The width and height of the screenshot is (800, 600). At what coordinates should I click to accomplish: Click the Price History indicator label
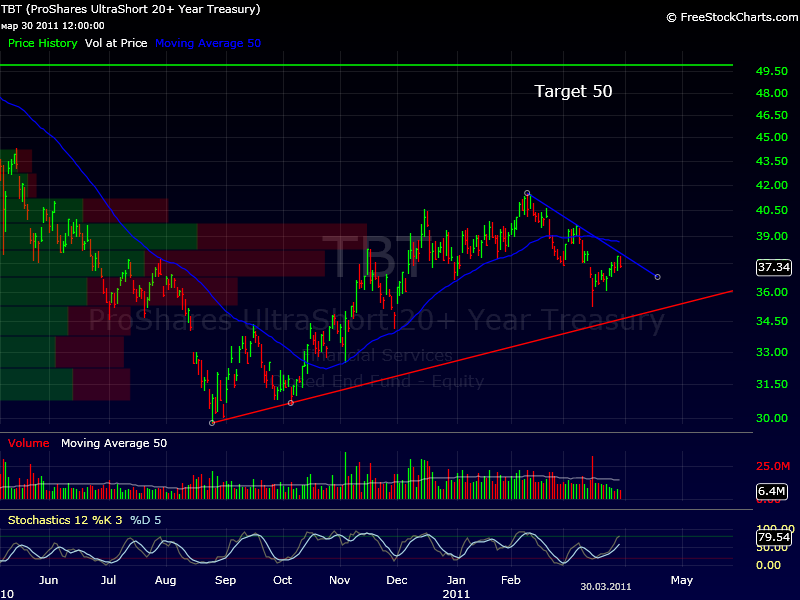42,43
